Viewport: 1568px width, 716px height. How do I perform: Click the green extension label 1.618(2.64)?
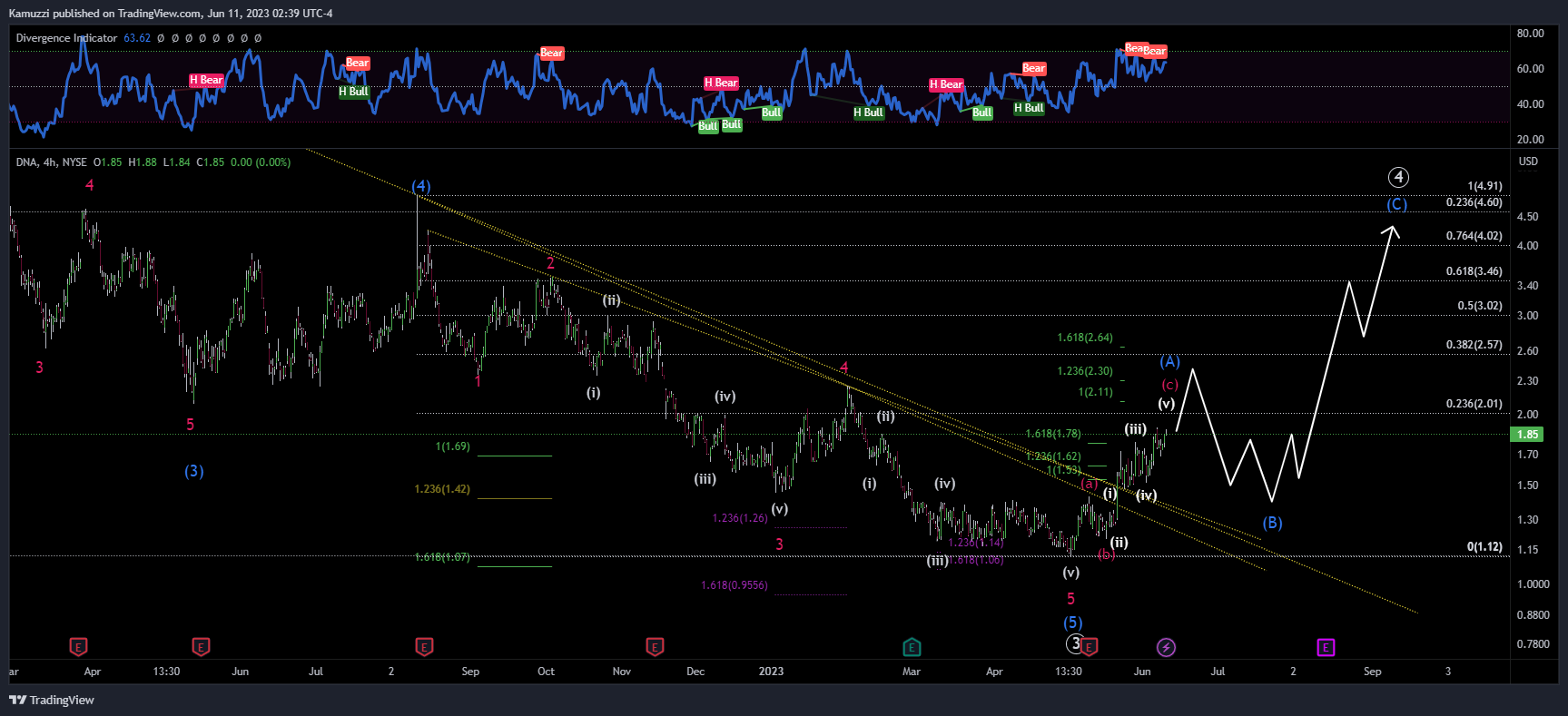pyautogui.click(x=1085, y=338)
